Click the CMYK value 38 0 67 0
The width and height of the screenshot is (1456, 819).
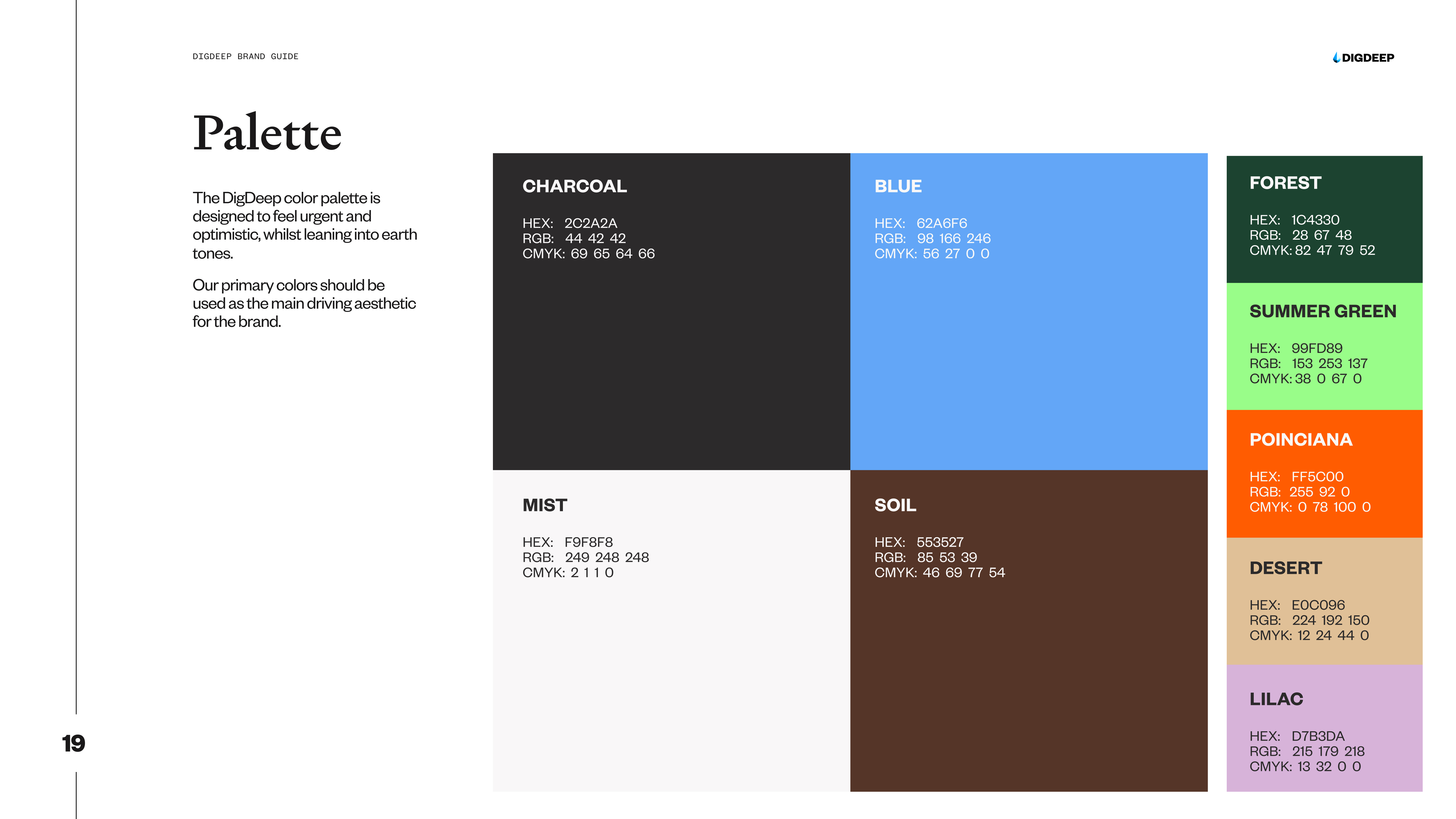click(x=1328, y=379)
